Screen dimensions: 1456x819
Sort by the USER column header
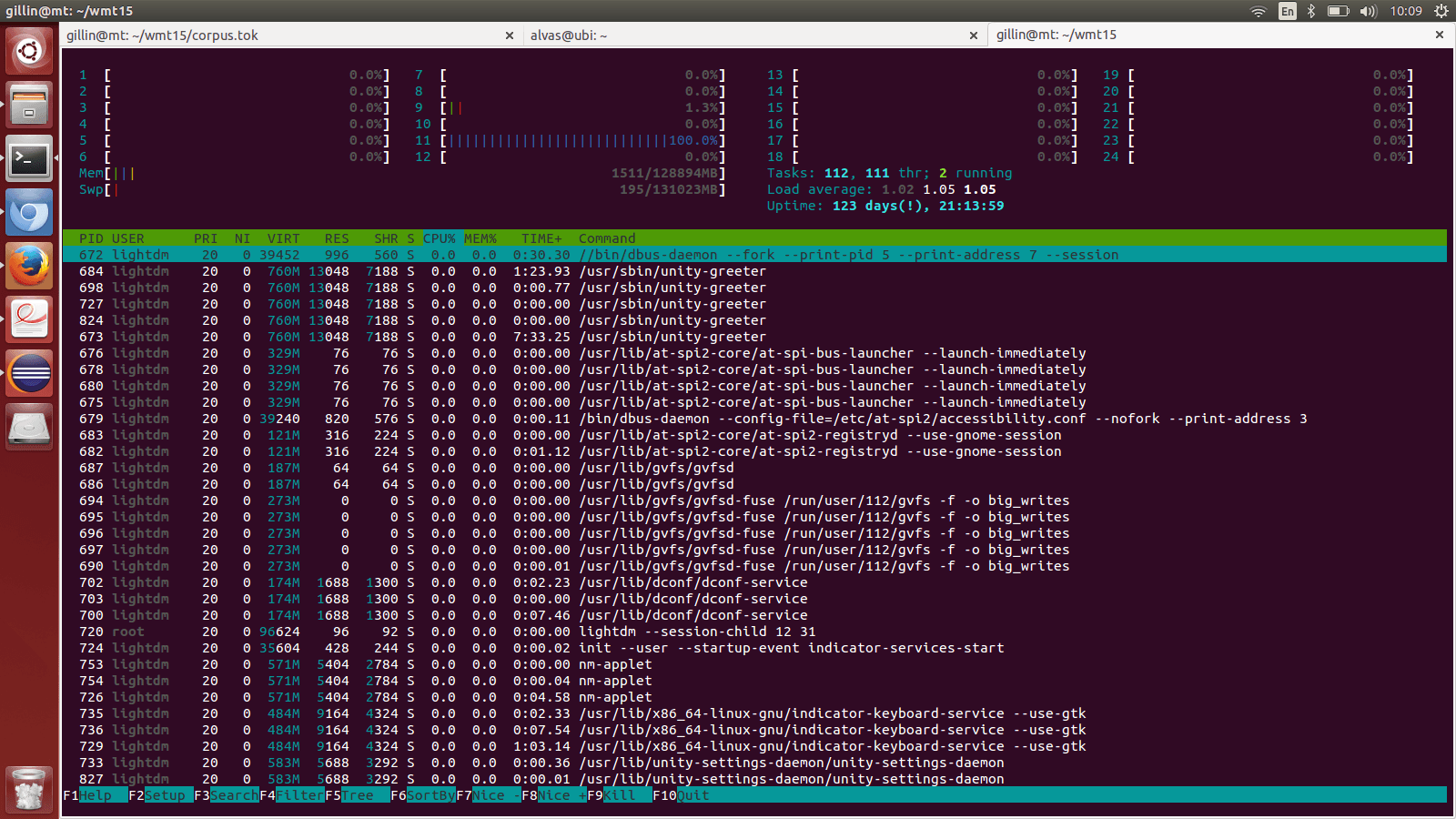pyautogui.click(x=127, y=238)
